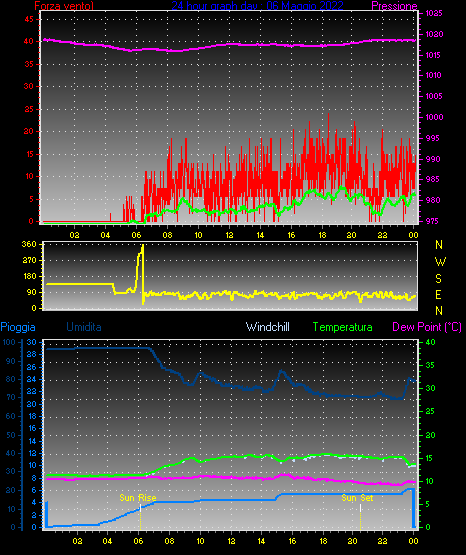Click the 100 value on humidity axis
The width and height of the screenshot is (466, 555).
tap(9, 342)
